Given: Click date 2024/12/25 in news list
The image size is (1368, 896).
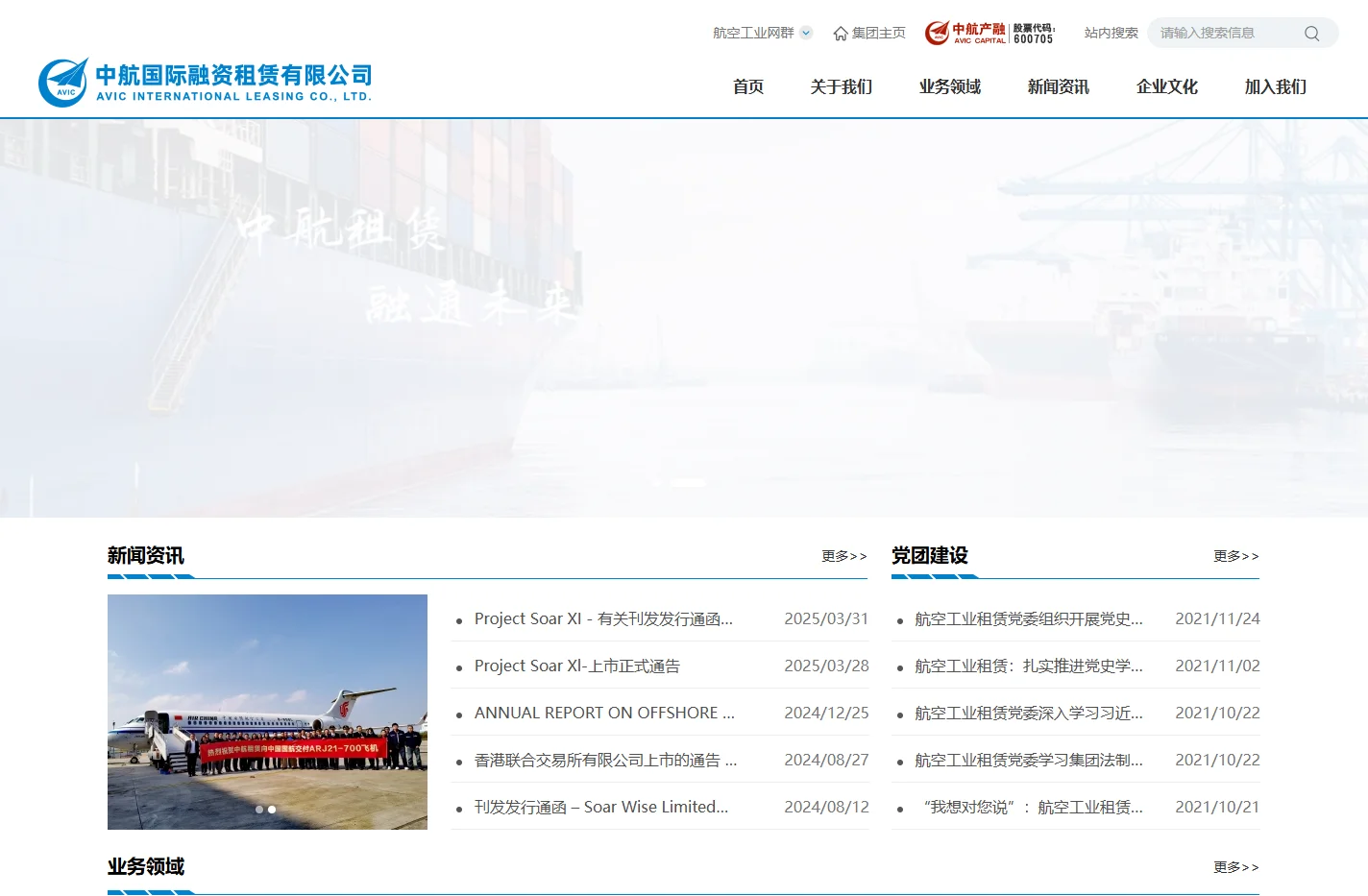Looking at the screenshot, I should tap(826, 713).
